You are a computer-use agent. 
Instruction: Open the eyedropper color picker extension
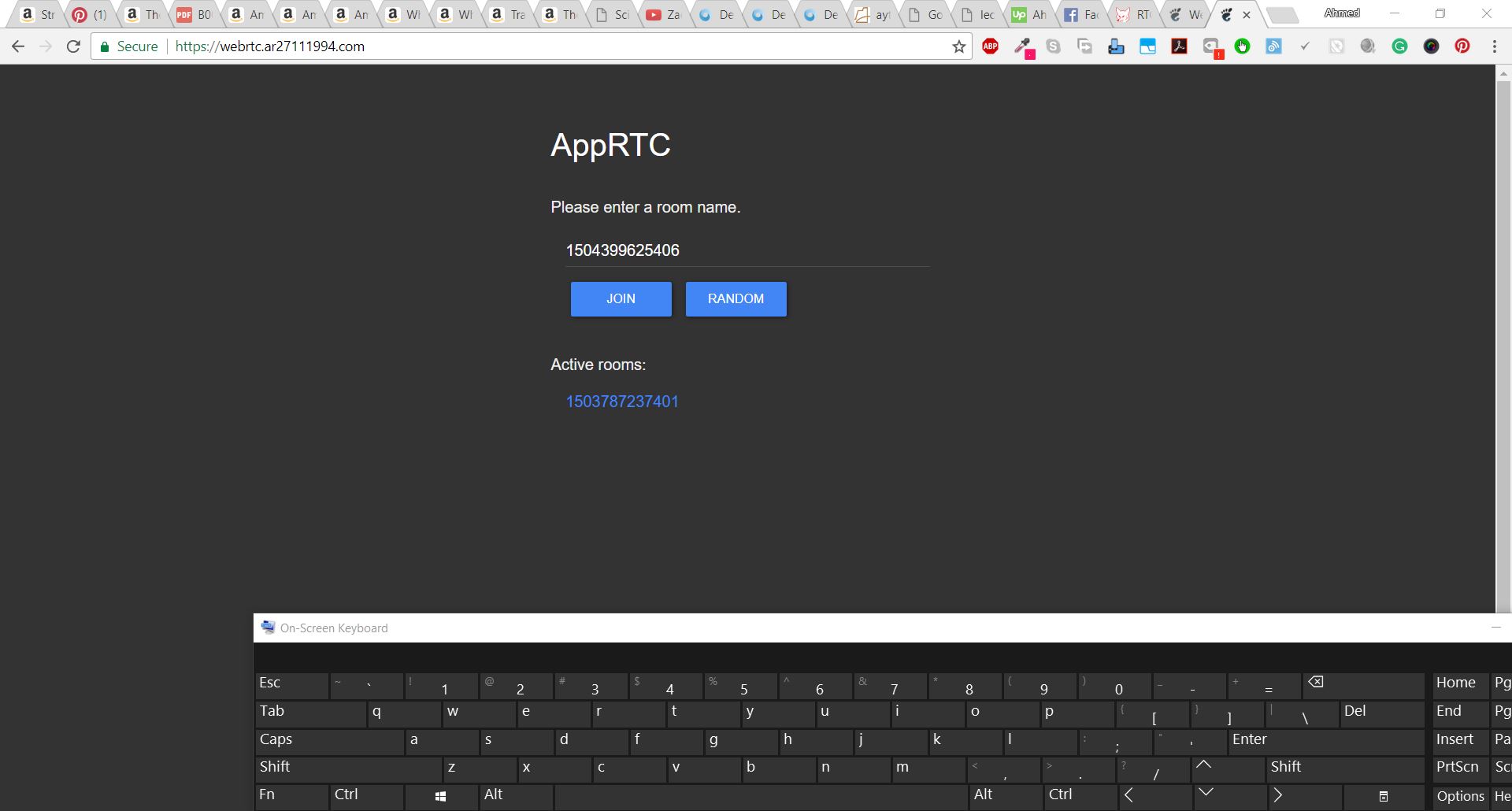(x=1023, y=47)
